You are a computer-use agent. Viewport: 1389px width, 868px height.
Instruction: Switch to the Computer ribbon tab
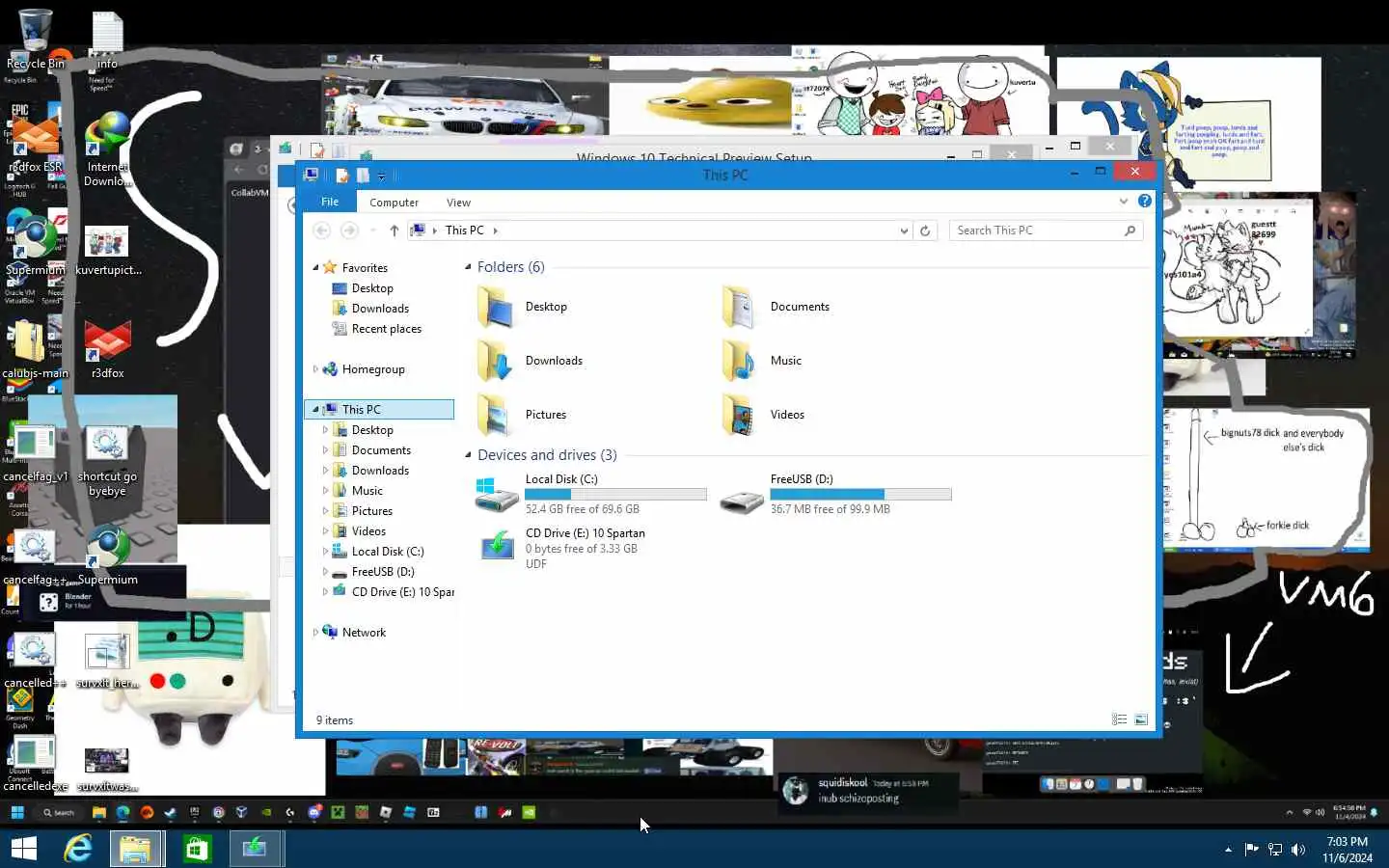(394, 203)
